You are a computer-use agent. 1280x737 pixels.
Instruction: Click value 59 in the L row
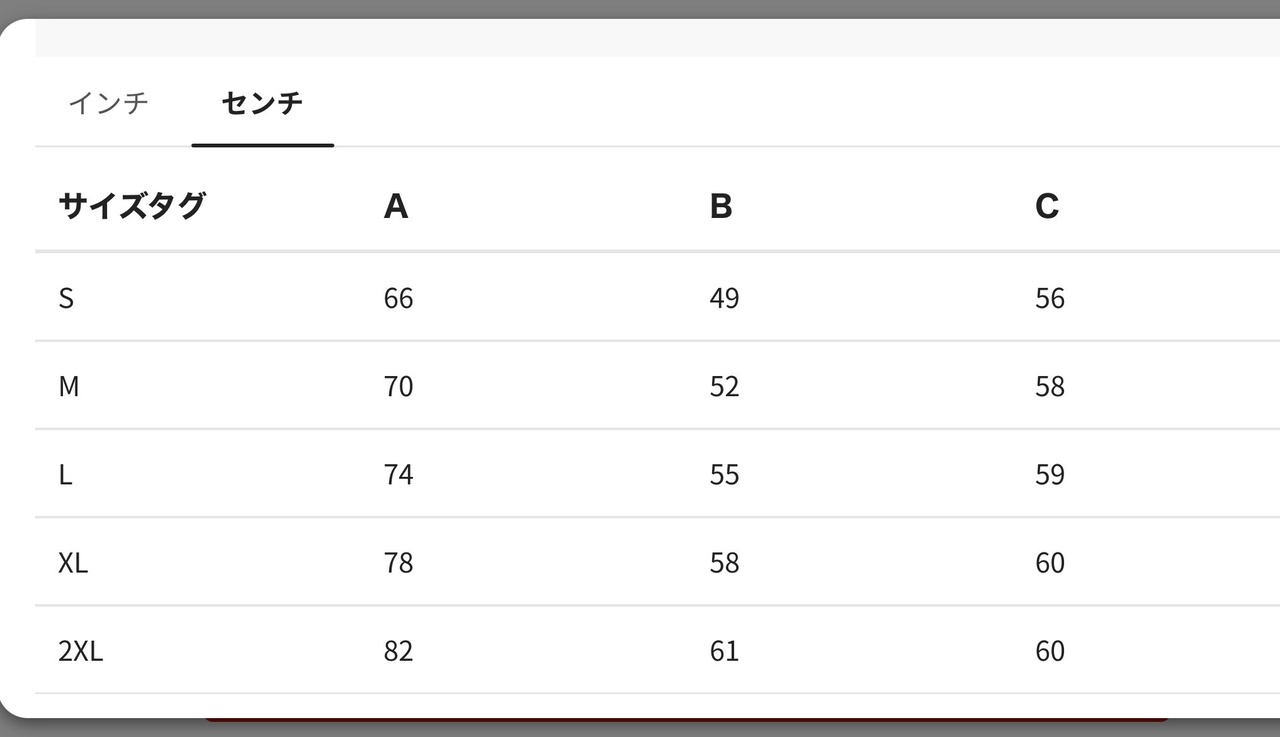[1050, 474]
